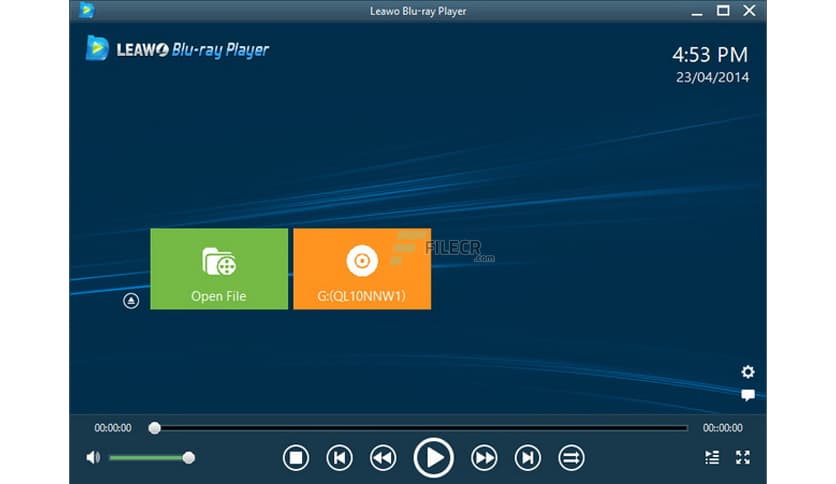Close the Leawo Blu-ray Player window
Image resolution: width=836 pixels, height=484 pixels.
pos(749,11)
